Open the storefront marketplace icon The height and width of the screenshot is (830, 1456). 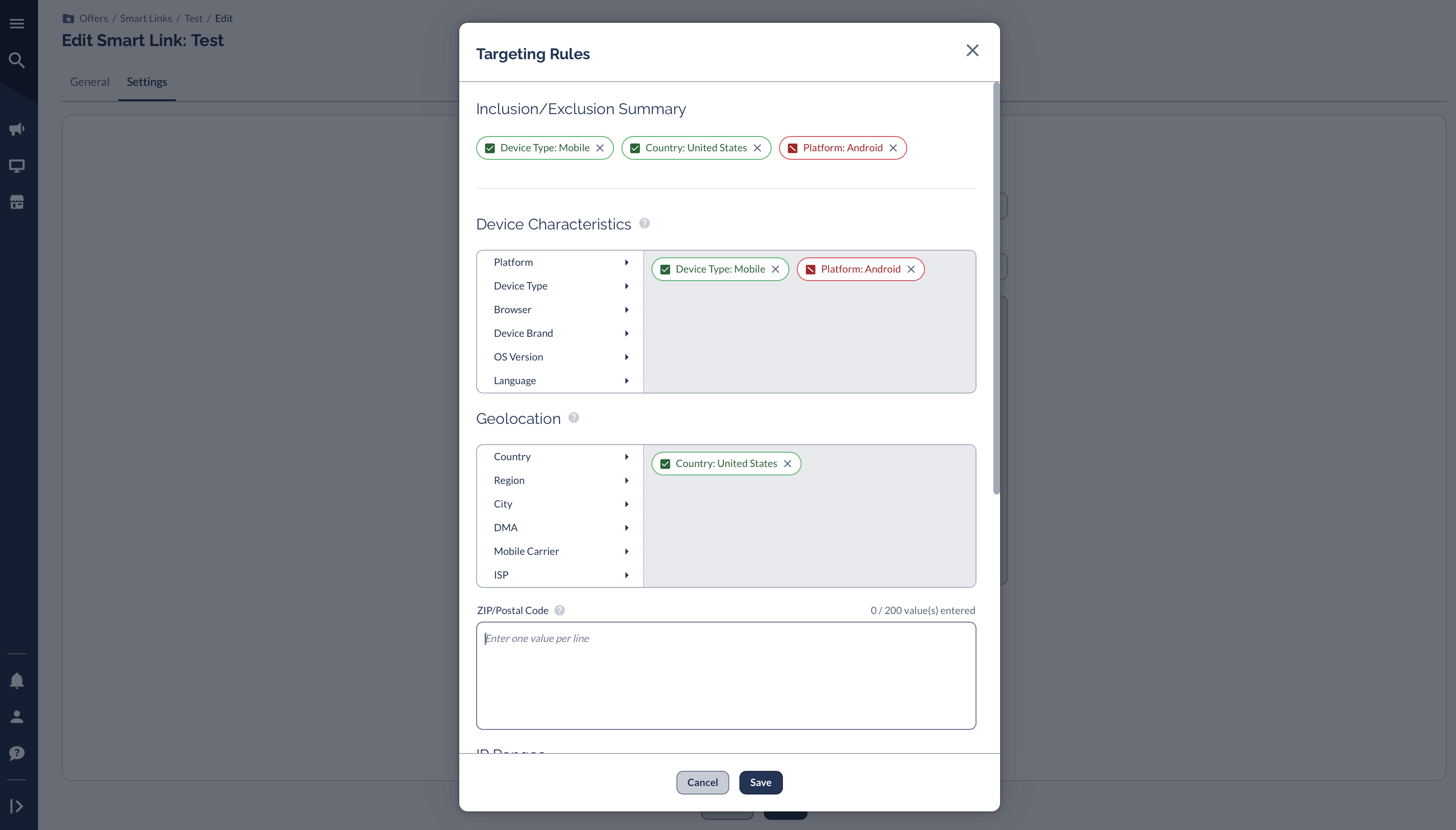click(16, 202)
